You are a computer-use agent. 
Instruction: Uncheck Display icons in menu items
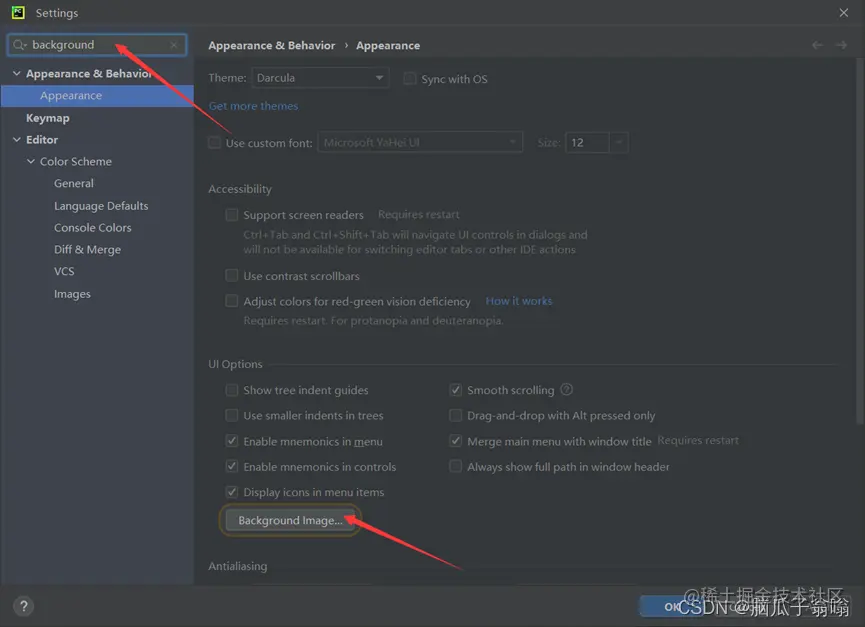pos(232,492)
